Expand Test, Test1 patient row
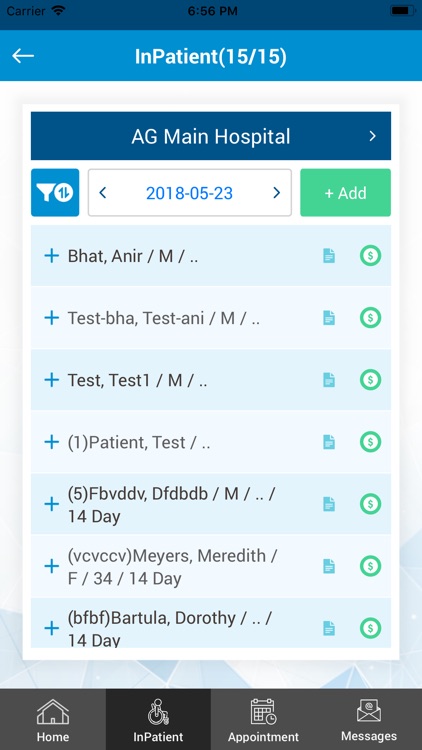This screenshot has width=422, height=750. point(51,380)
